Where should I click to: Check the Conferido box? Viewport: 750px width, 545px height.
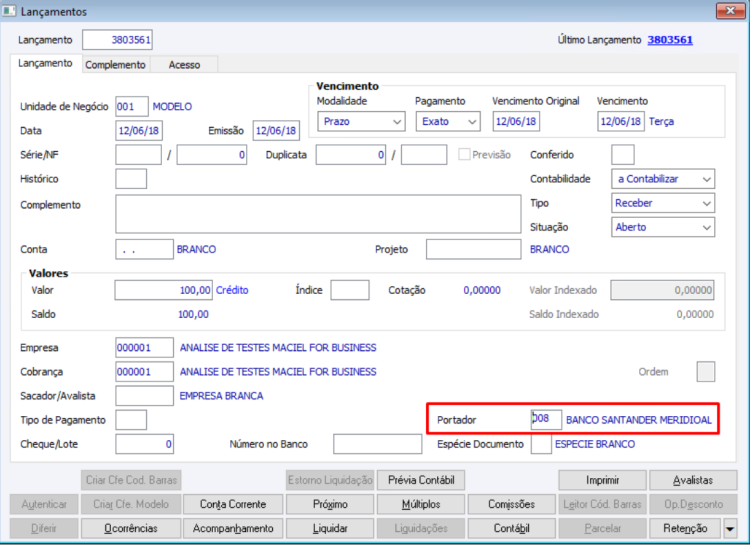click(x=623, y=155)
